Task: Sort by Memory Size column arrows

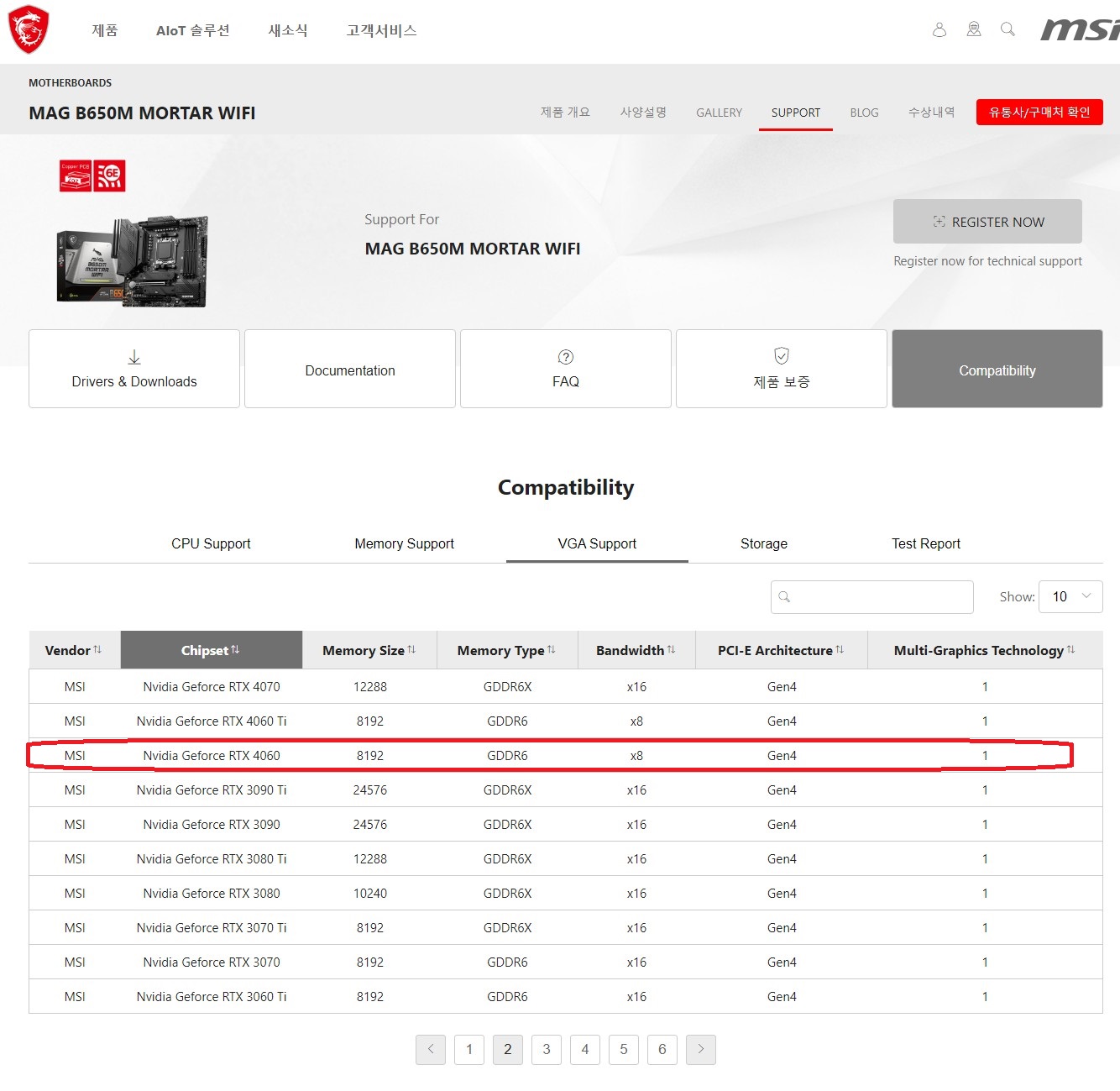Action: 411,650
